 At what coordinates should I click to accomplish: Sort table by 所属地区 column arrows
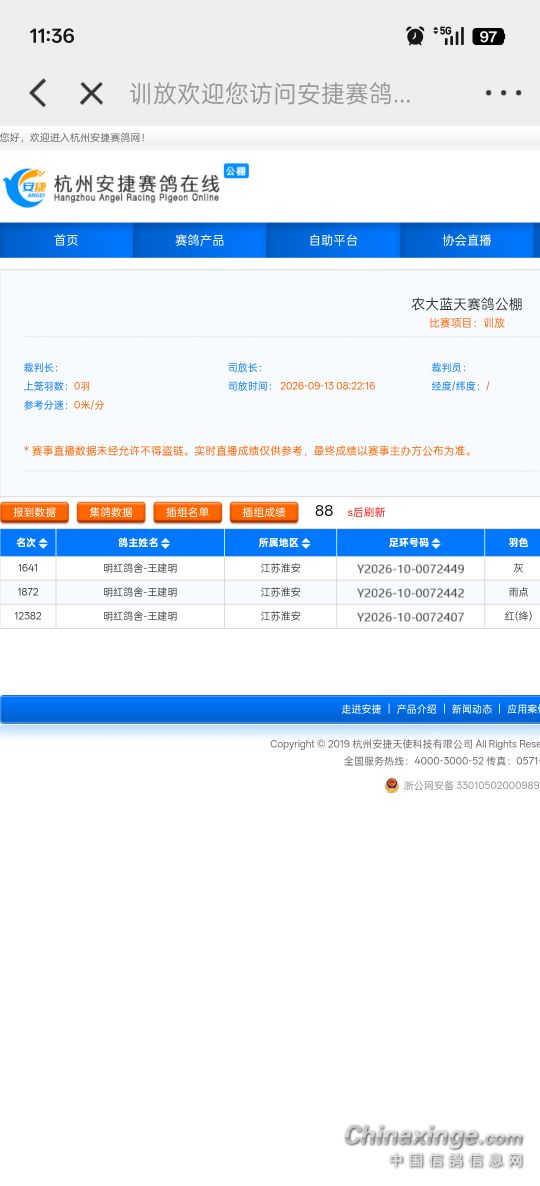point(306,543)
